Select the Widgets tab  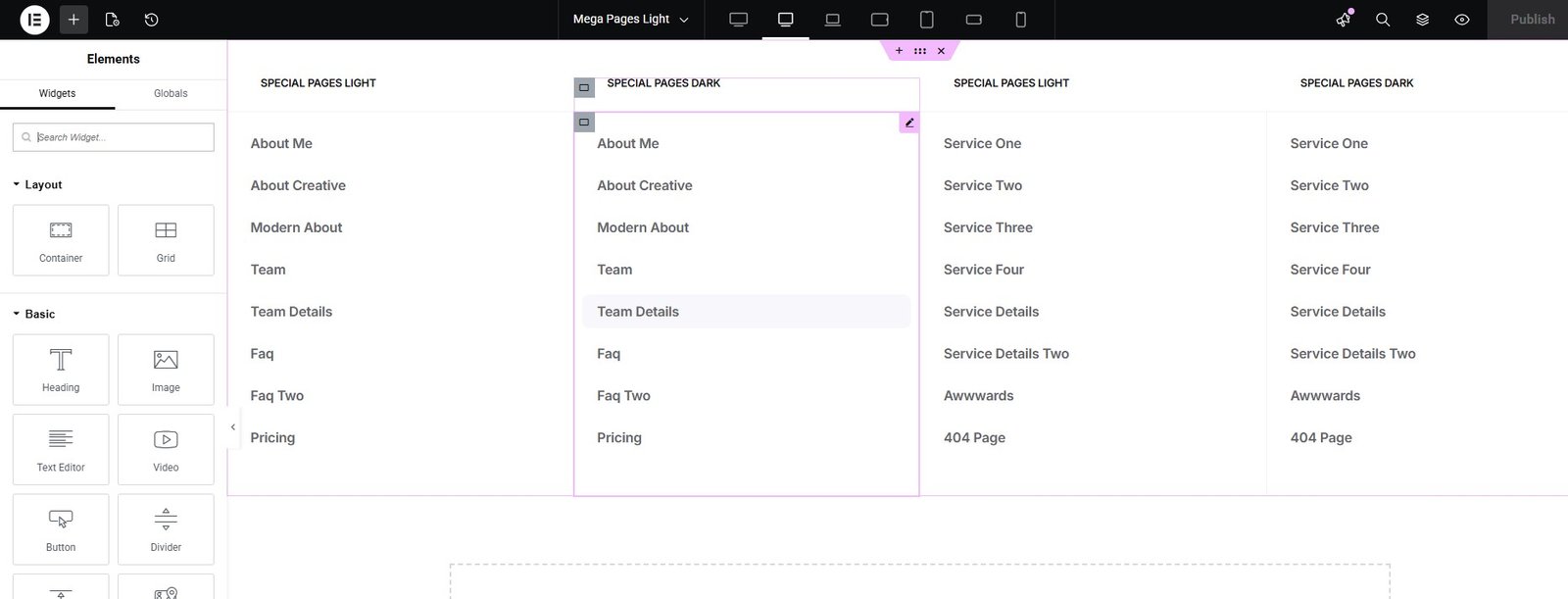pos(57,93)
